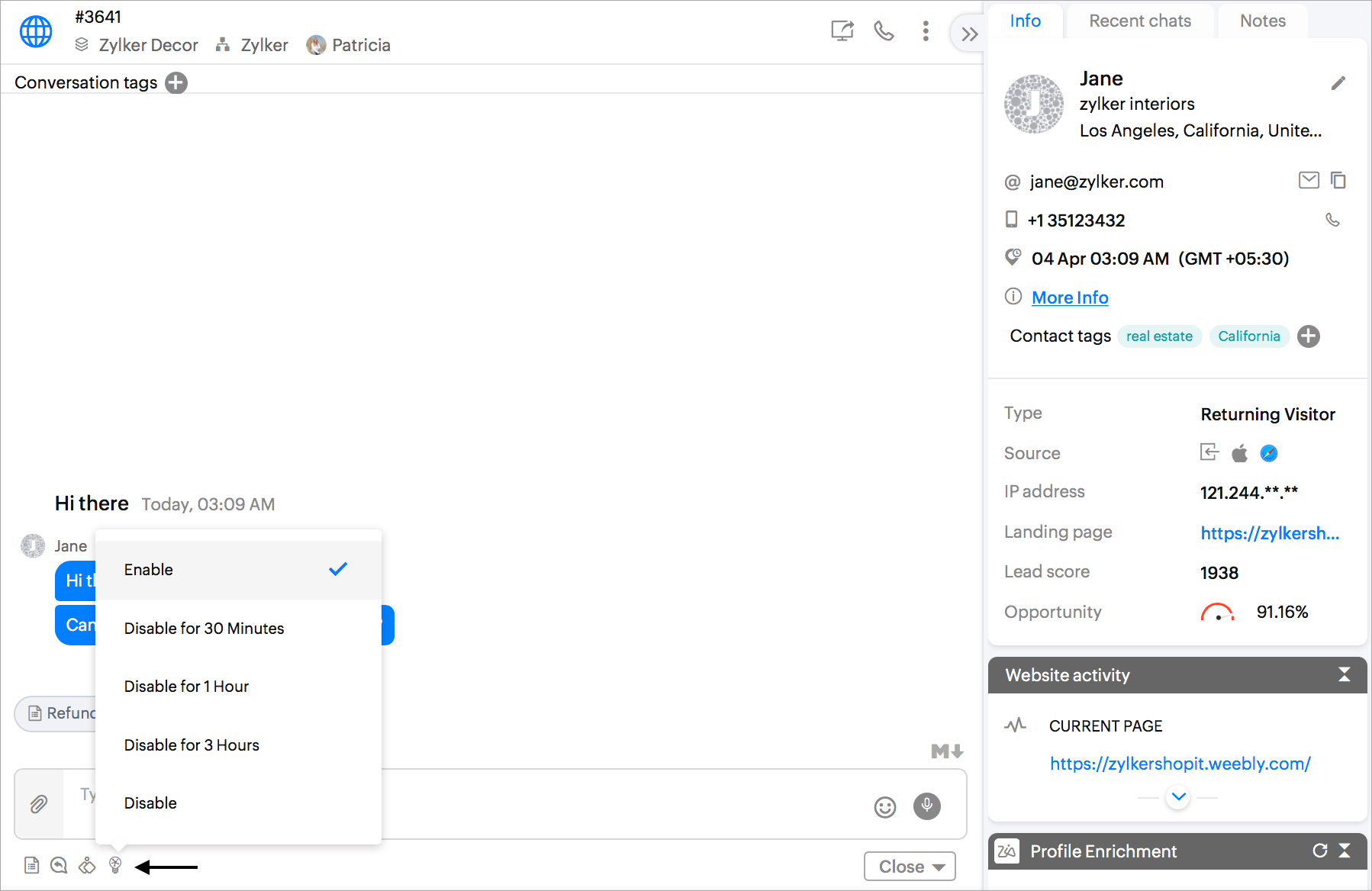Click Jane's small avatar in the chat
This screenshot has height=891, width=1372.
click(33, 545)
